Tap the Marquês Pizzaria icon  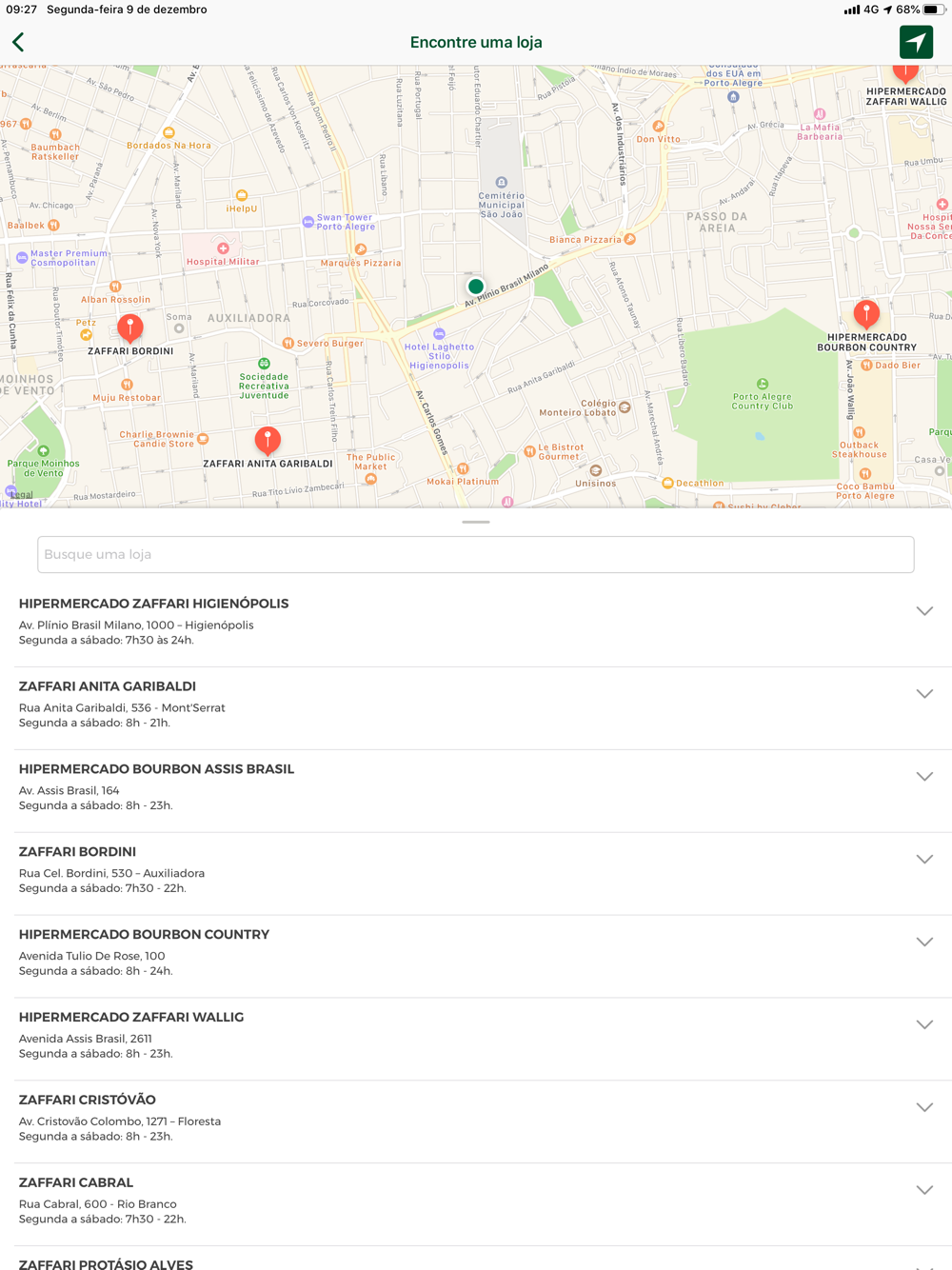pos(361,249)
